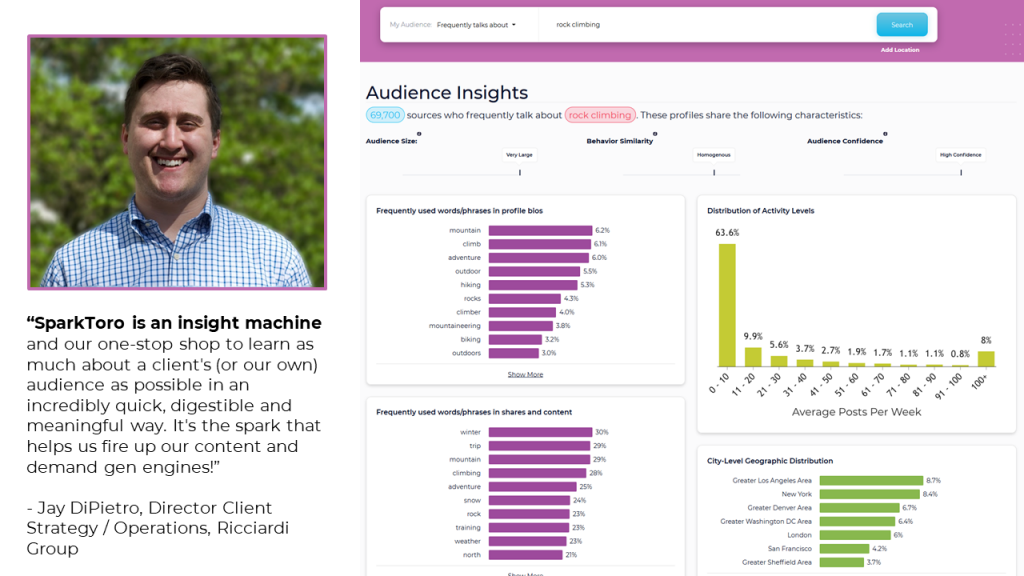Click the 'climb' 6.1% bar
1024x576 pixels.
pos(539,244)
